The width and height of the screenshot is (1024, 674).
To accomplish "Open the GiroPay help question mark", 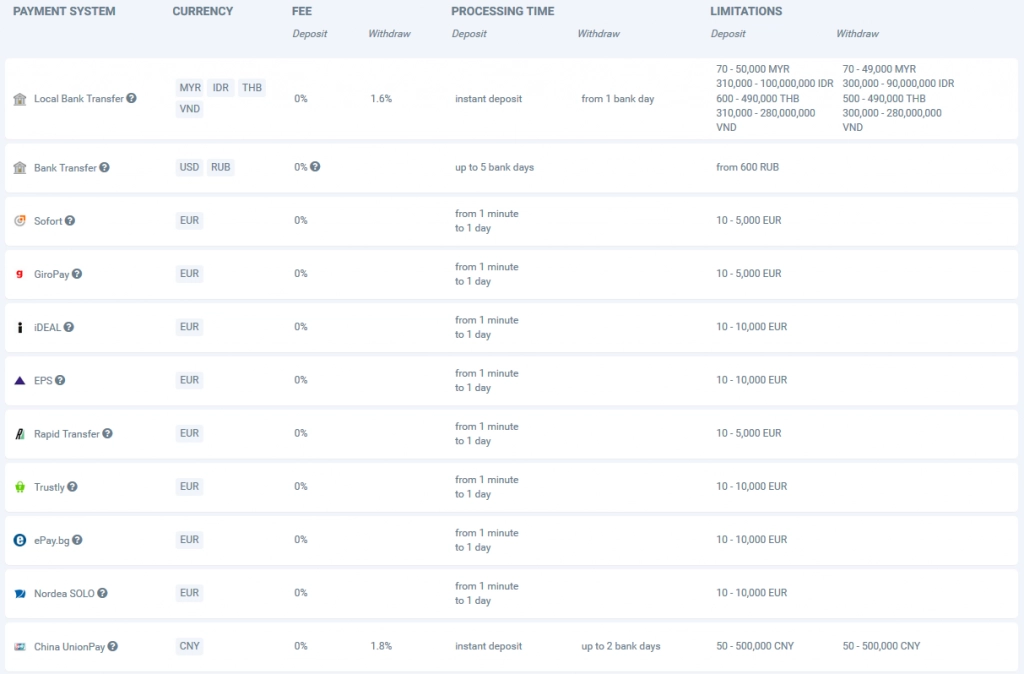I will click(77, 274).
